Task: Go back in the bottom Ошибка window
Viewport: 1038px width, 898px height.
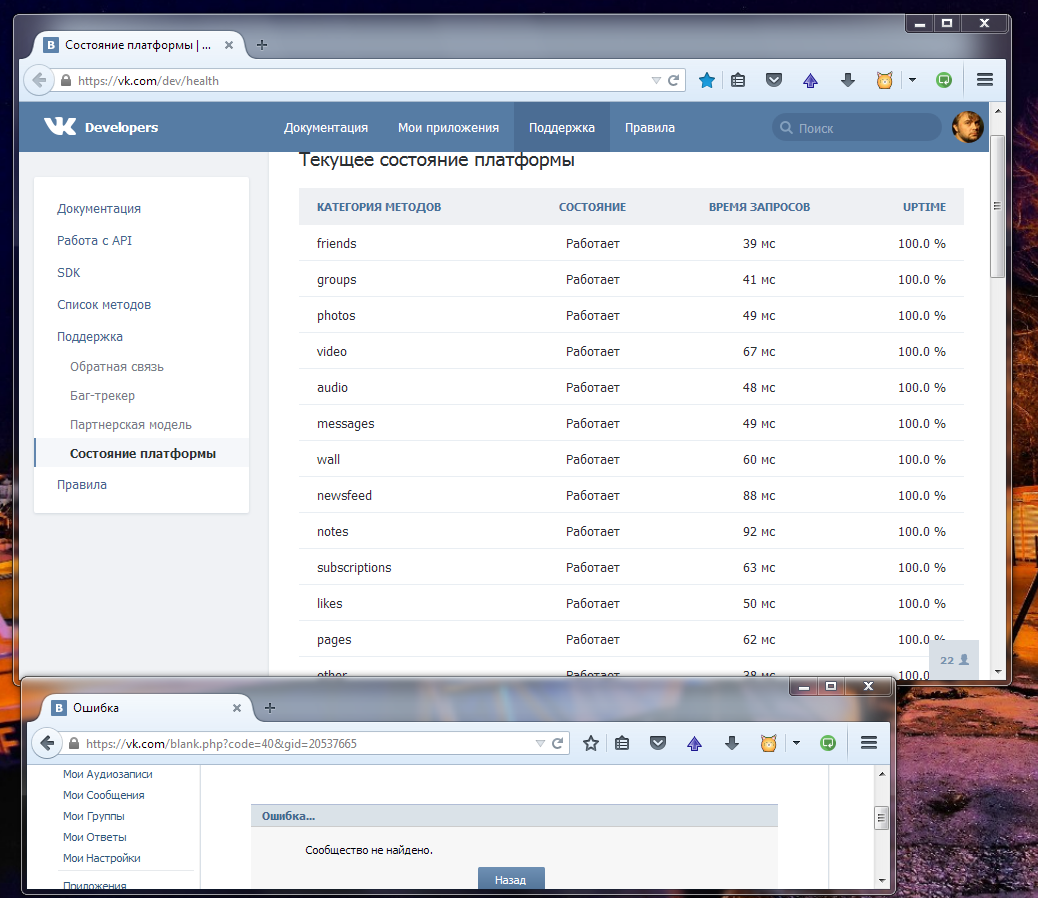Action: pos(47,743)
